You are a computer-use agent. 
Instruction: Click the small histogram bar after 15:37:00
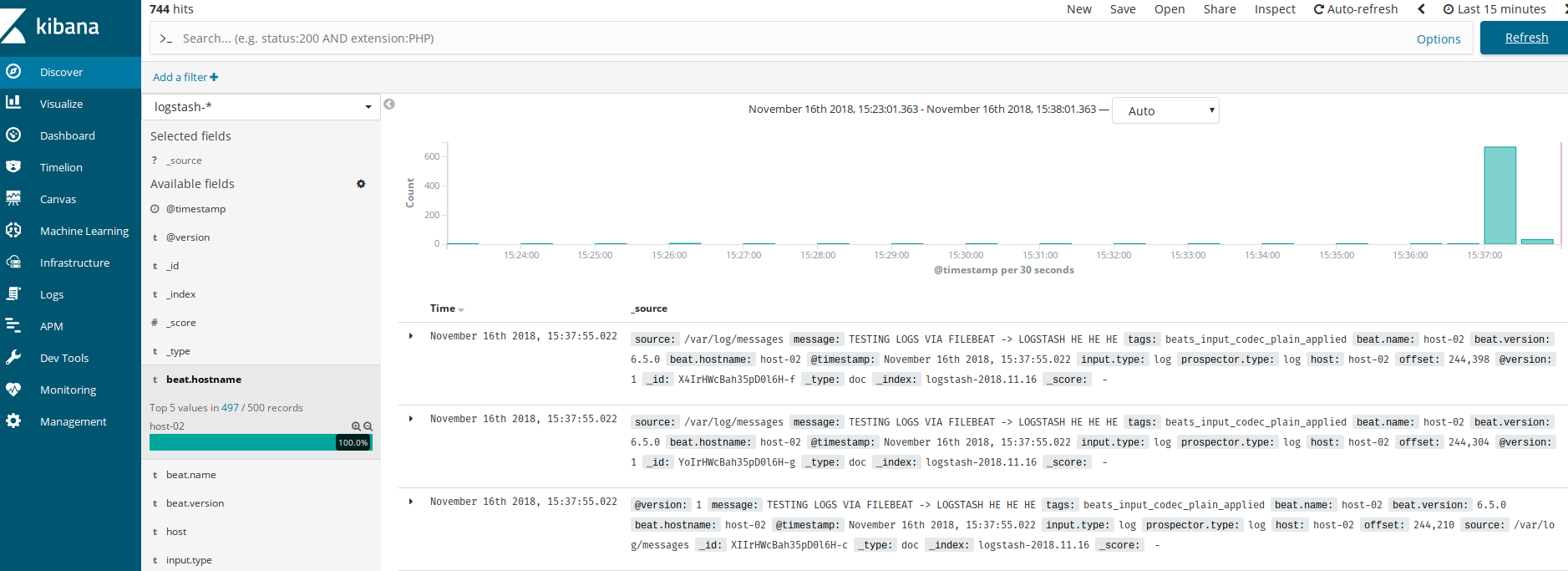1537,242
